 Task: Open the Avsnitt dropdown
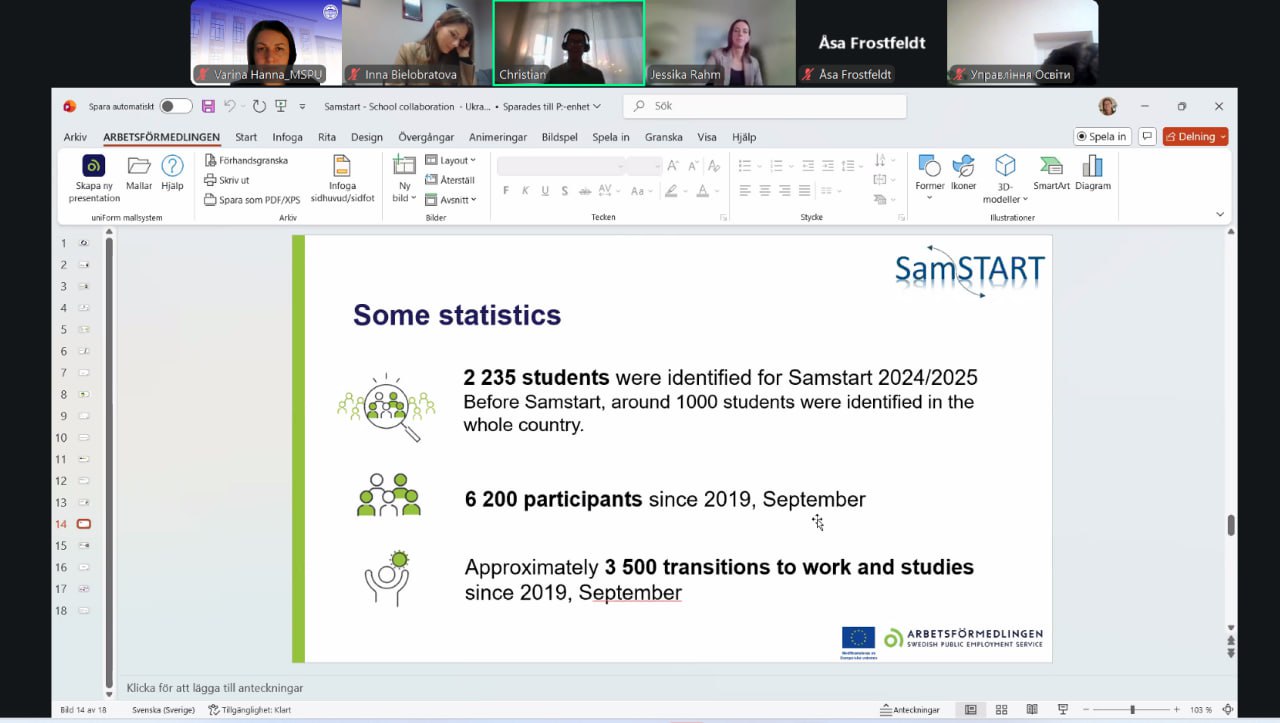451,200
